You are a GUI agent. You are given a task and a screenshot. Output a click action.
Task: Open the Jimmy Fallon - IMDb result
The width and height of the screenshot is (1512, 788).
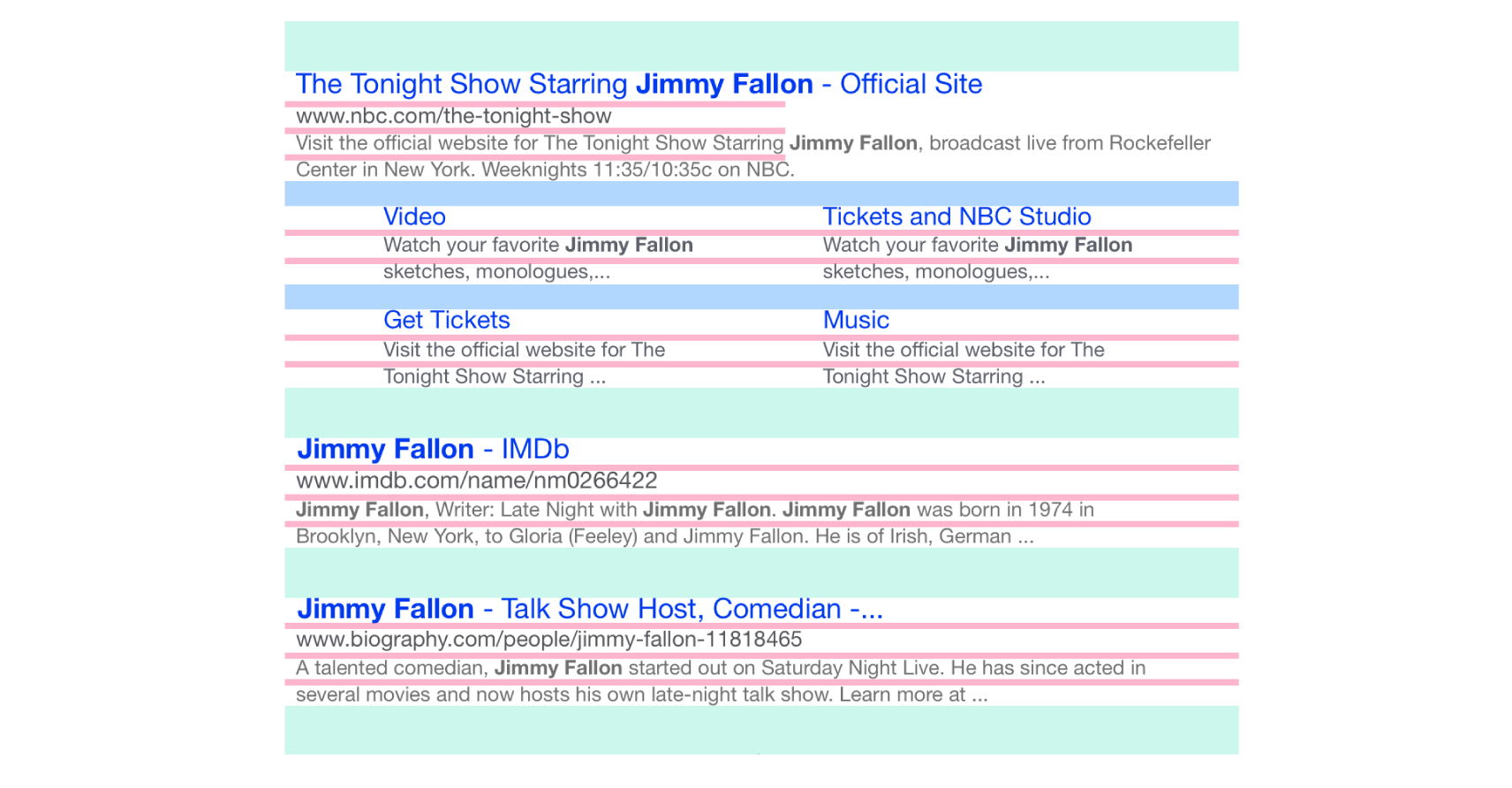pos(433,449)
